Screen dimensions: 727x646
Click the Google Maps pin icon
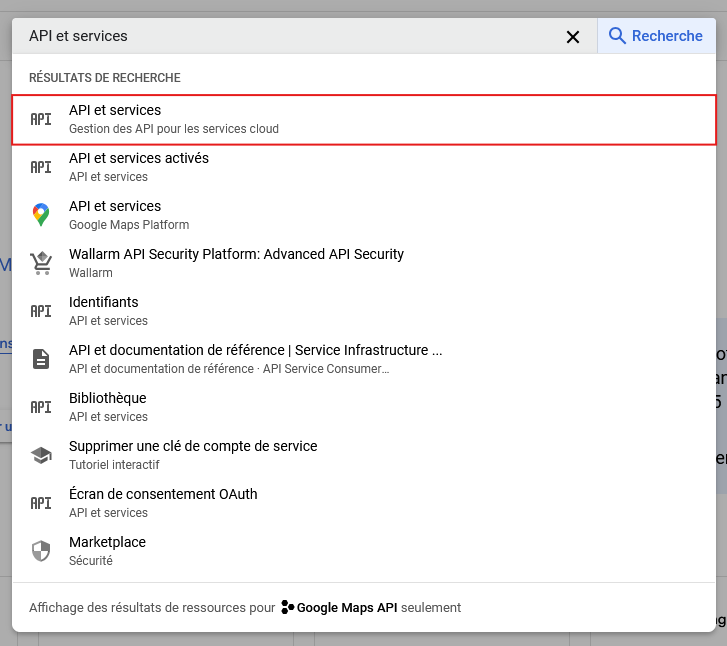41,215
